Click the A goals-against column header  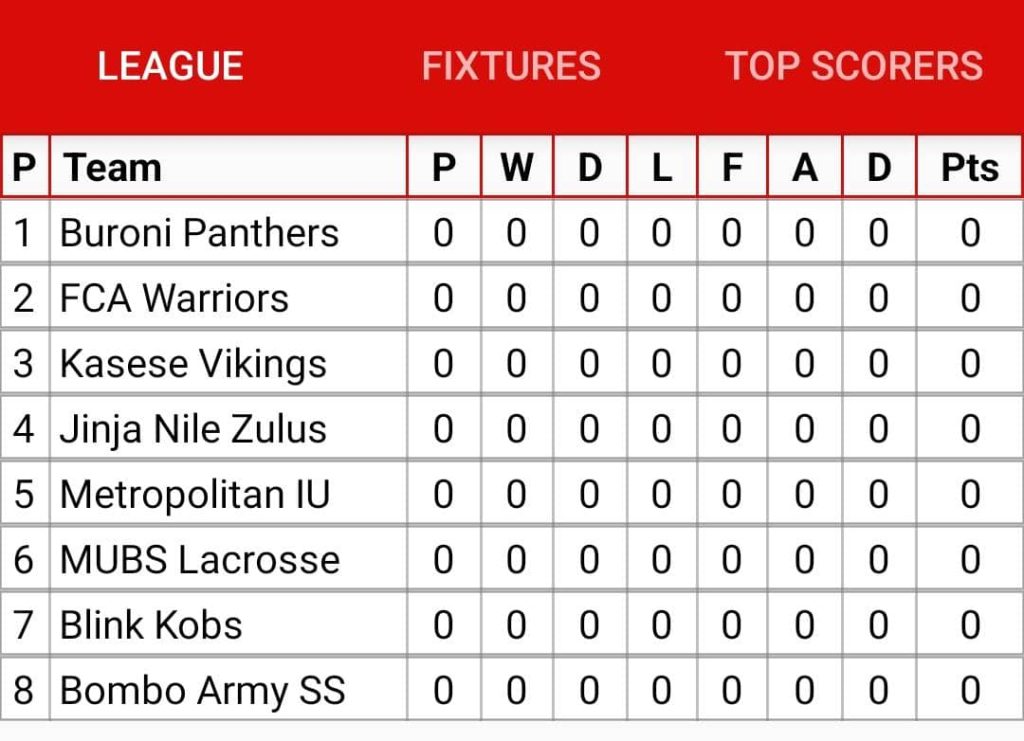tap(805, 168)
